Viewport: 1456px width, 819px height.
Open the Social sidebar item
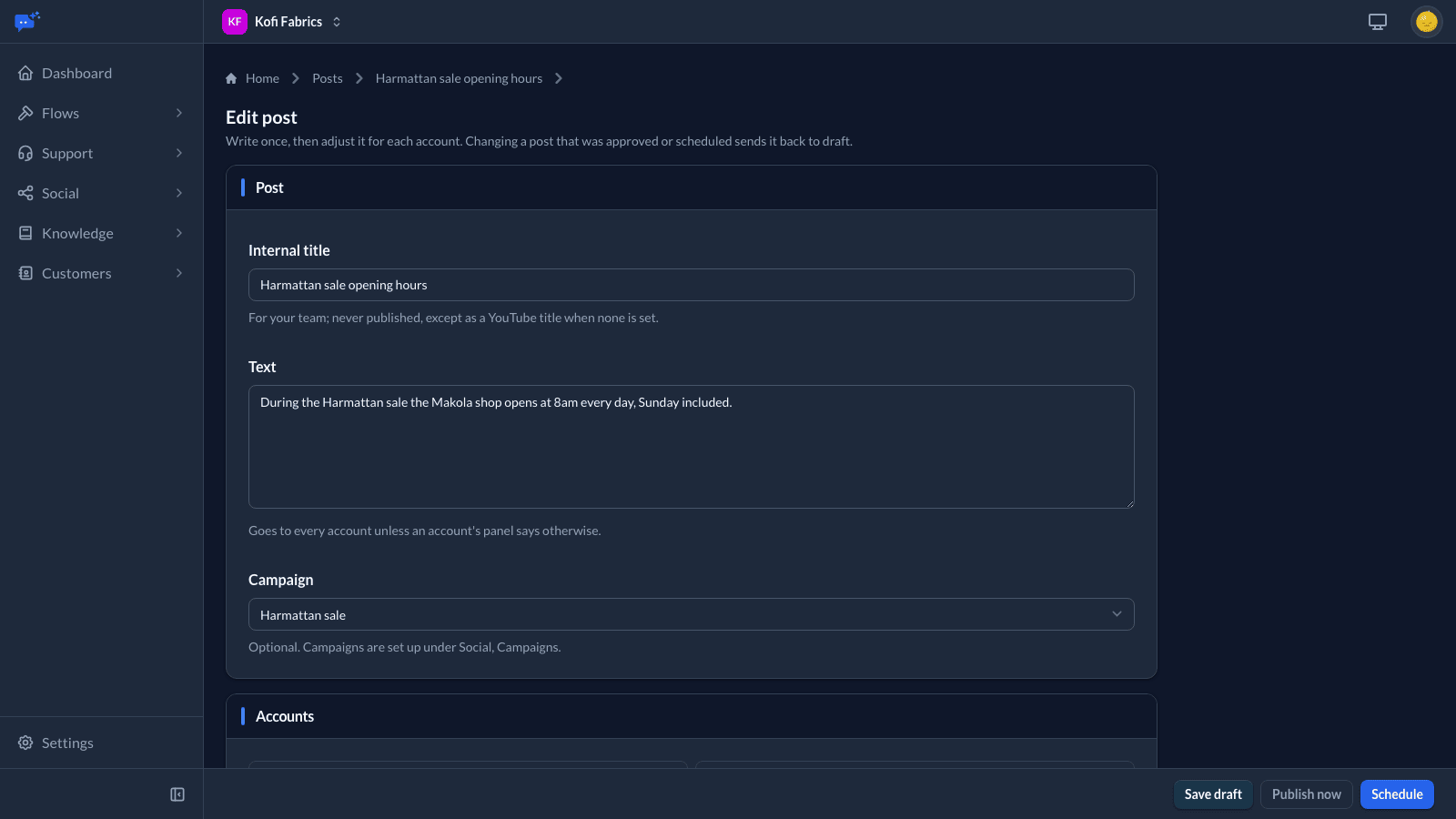[102, 193]
